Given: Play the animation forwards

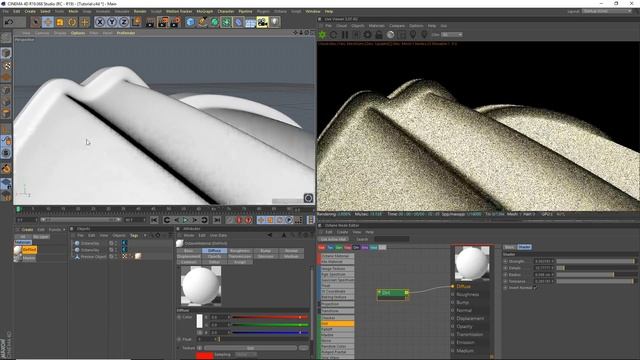Looking at the screenshot, I should (186, 220).
